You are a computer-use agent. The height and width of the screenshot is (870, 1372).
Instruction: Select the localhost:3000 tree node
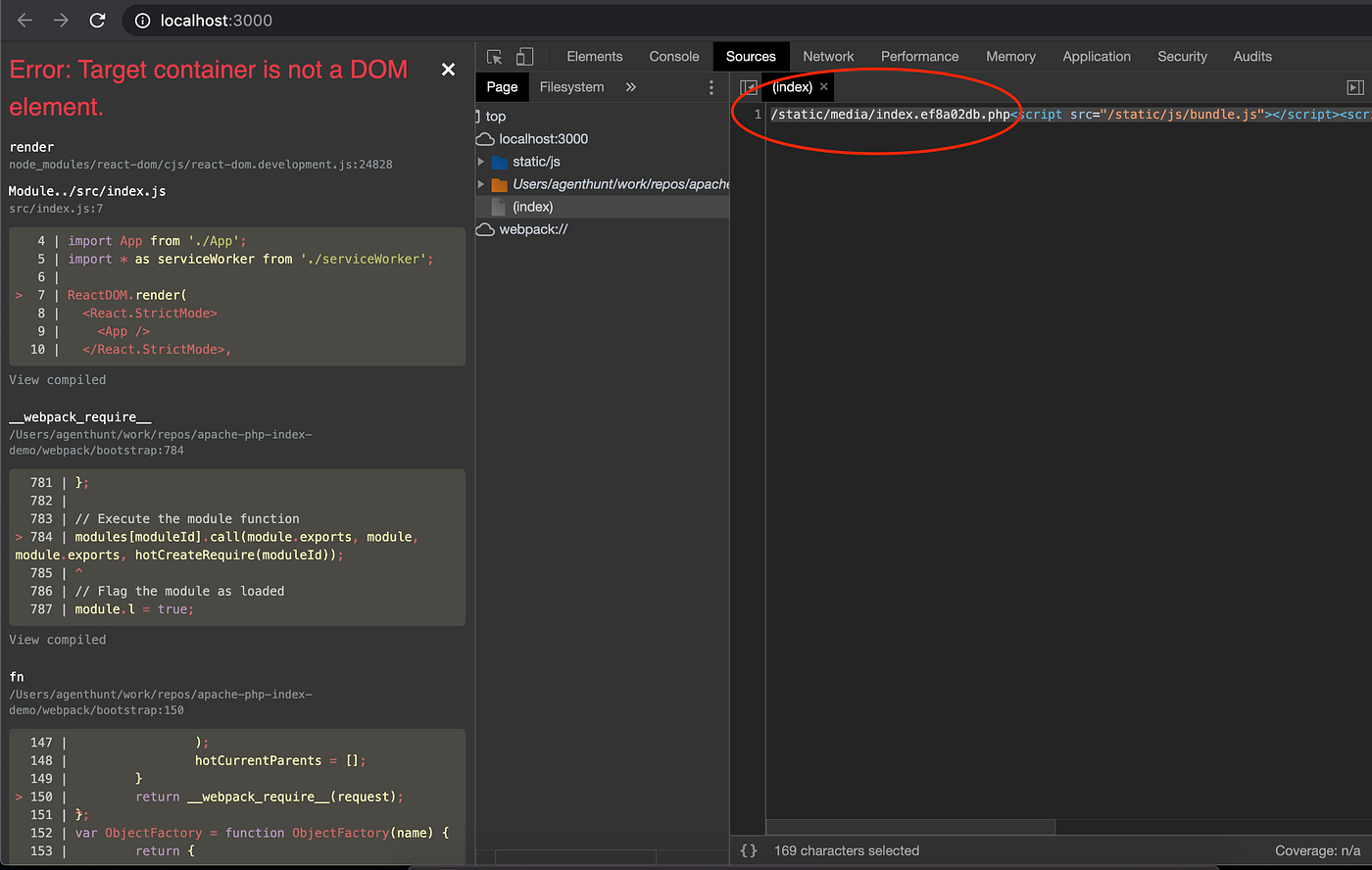point(544,139)
